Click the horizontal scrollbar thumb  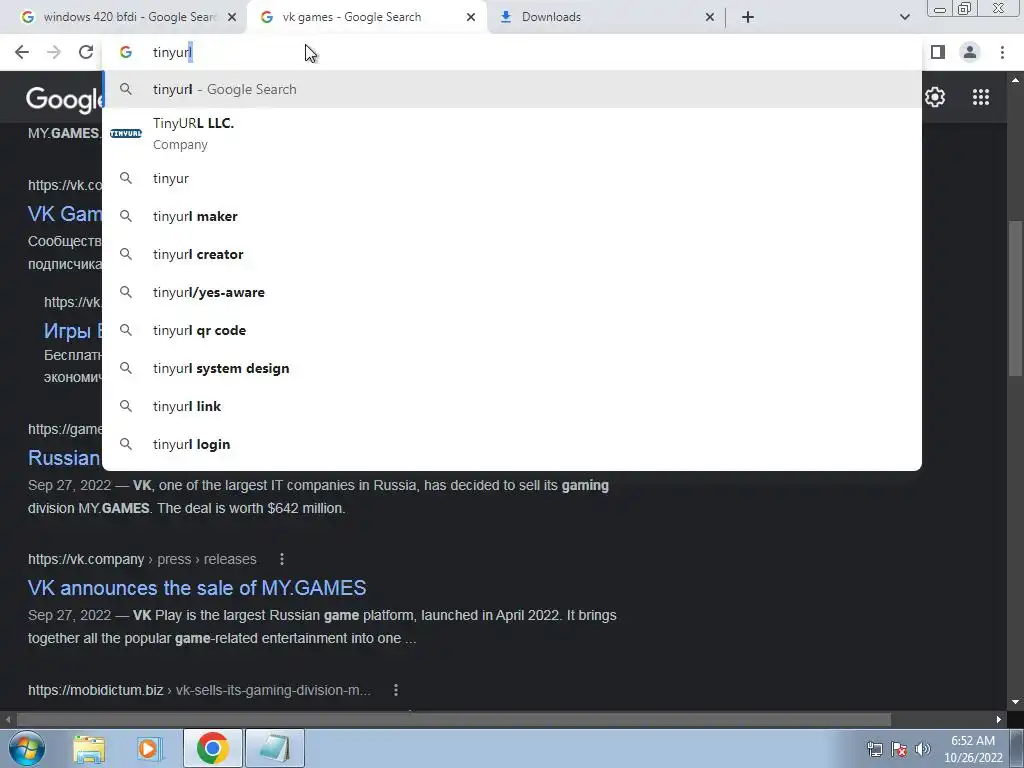pyautogui.click(x=453, y=720)
